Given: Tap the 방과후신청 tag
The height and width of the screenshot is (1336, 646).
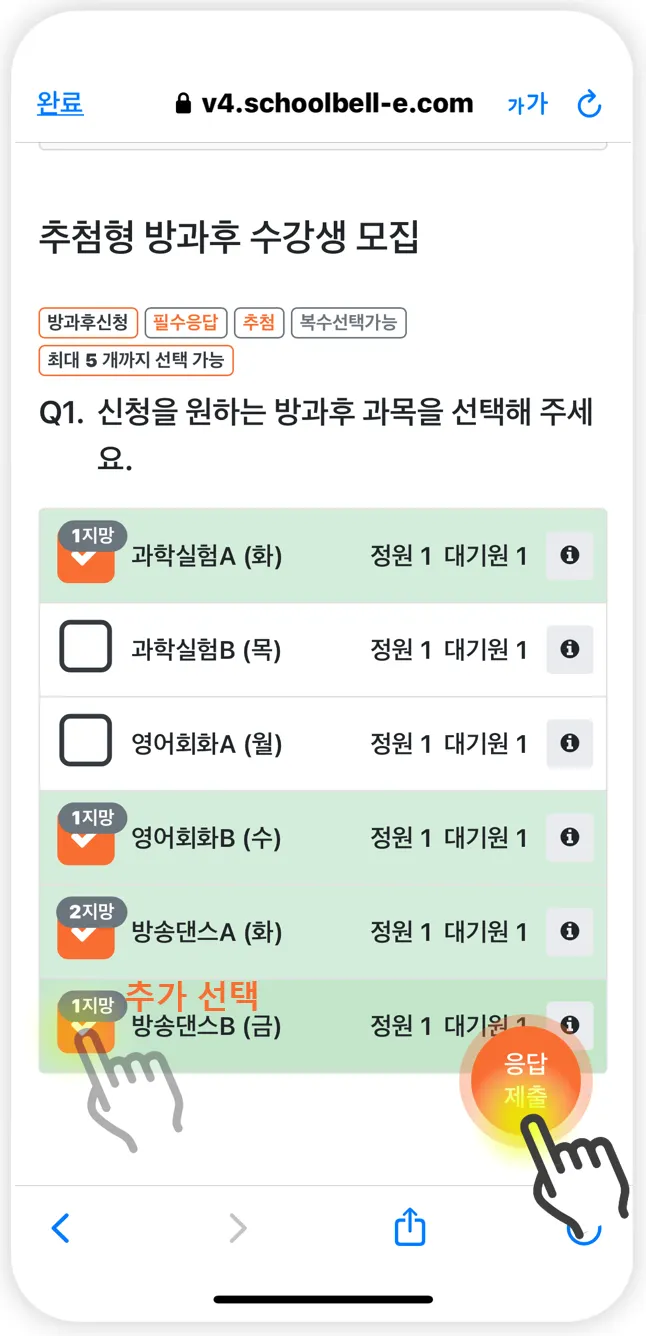Looking at the screenshot, I should coord(88,322).
